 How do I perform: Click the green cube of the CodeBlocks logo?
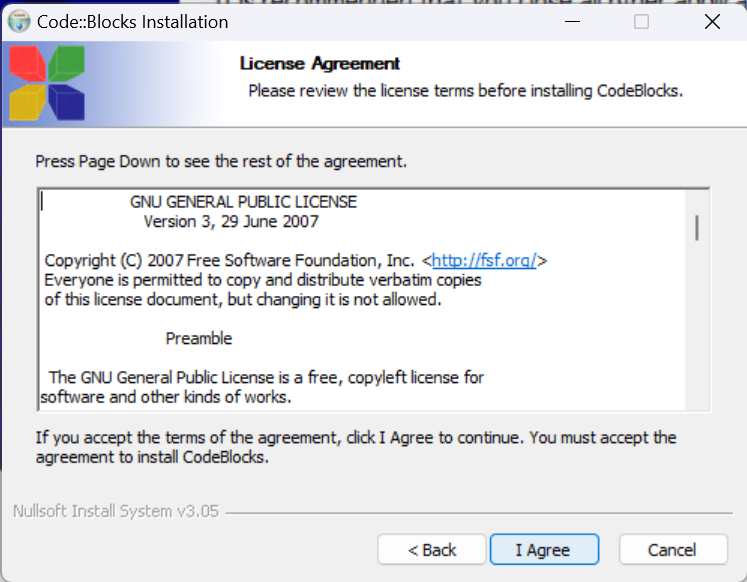(67, 63)
